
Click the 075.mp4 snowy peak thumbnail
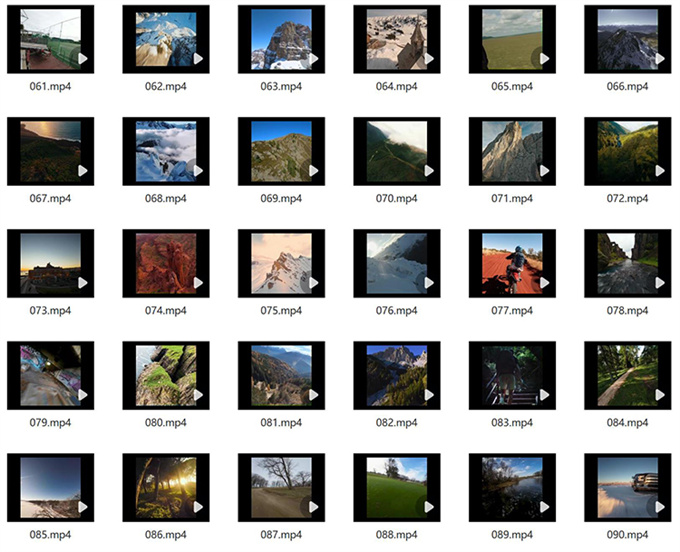click(x=281, y=263)
